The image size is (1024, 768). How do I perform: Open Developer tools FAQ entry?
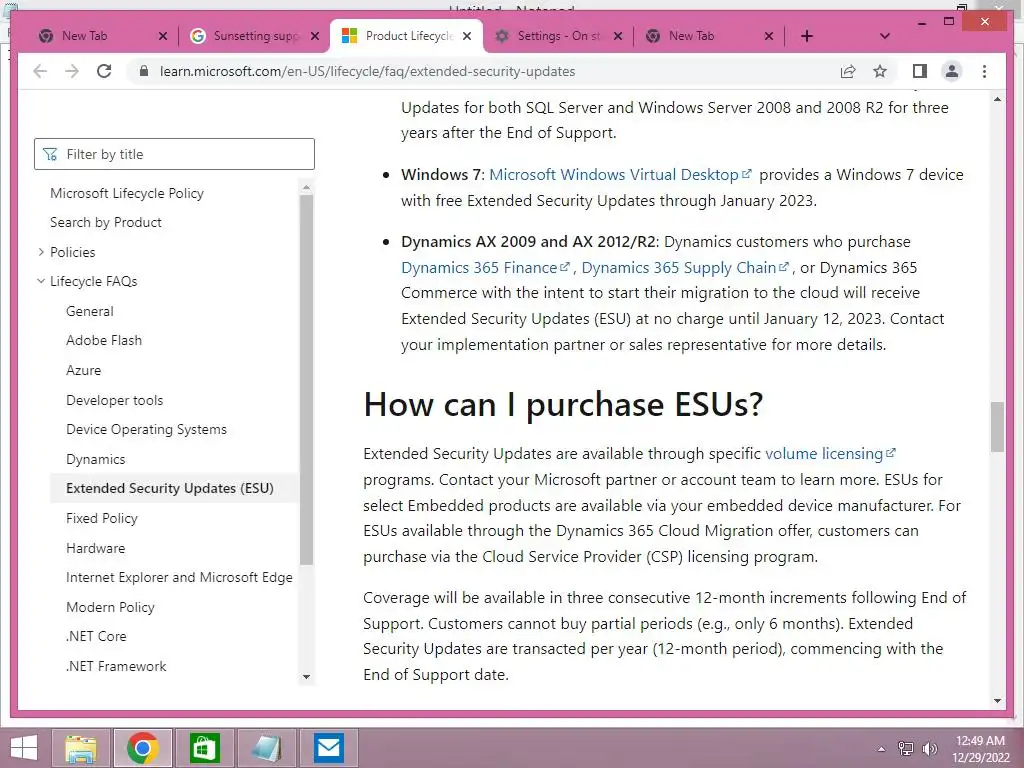point(114,400)
